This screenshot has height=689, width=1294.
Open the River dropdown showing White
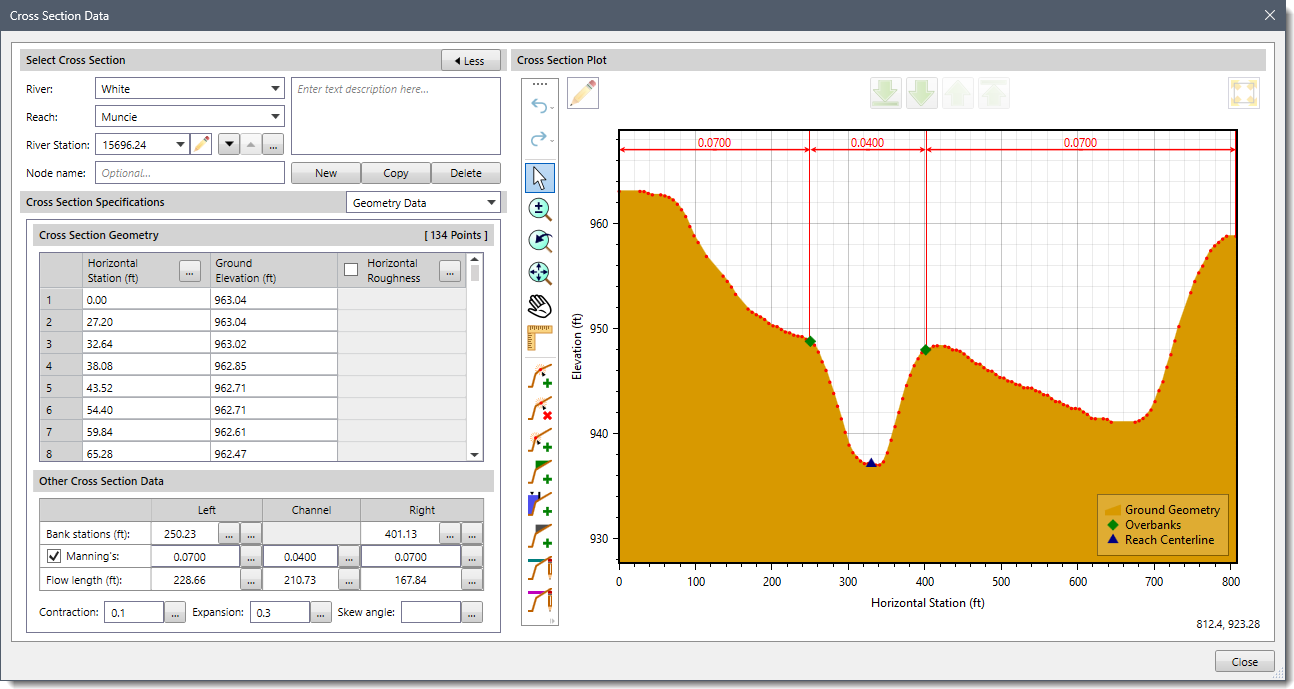pyautogui.click(x=190, y=89)
